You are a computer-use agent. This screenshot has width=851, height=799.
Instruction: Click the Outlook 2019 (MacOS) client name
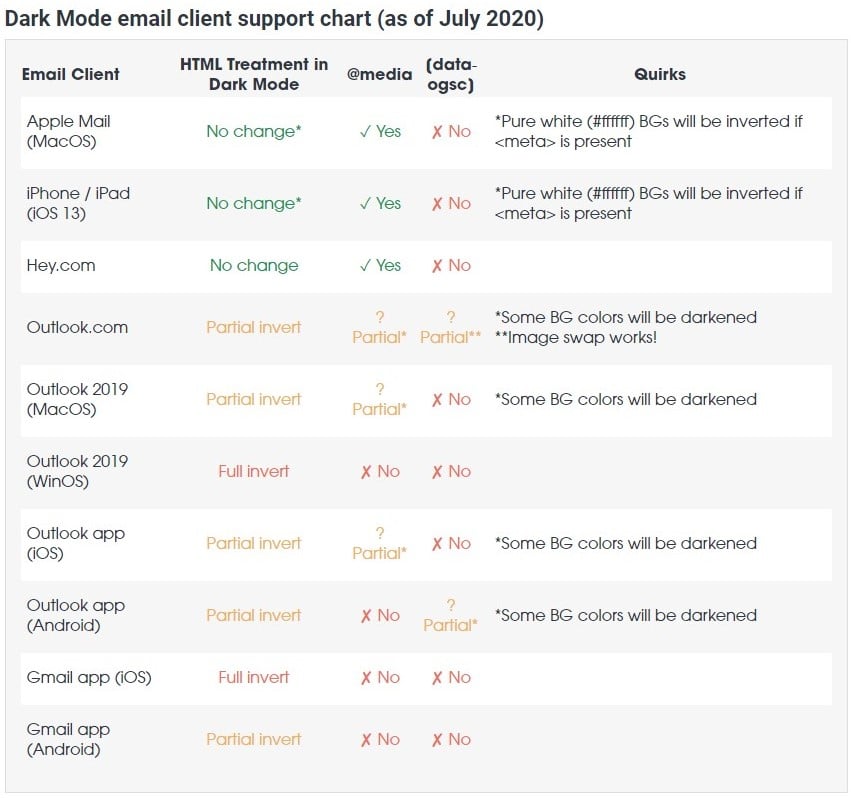coord(77,399)
